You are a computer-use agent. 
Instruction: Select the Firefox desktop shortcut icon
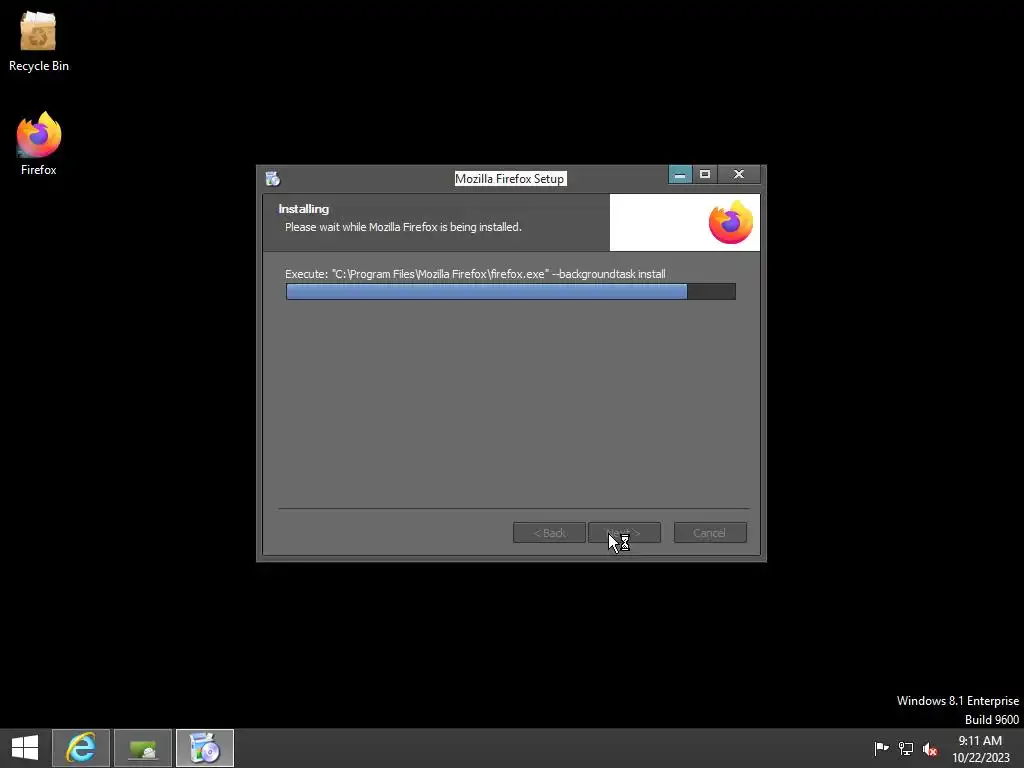[39, 144]
